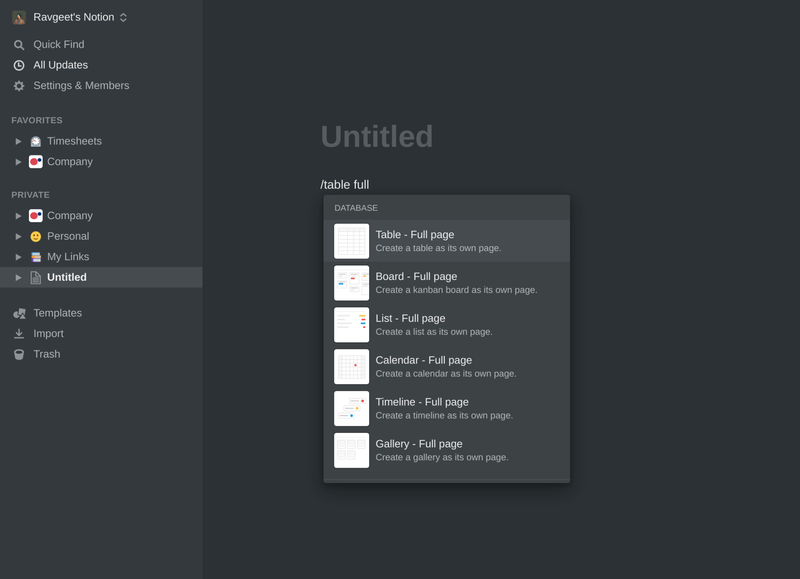Click the Company page emoji icon
Screen dimensions: 800x579
pos(37,215)
